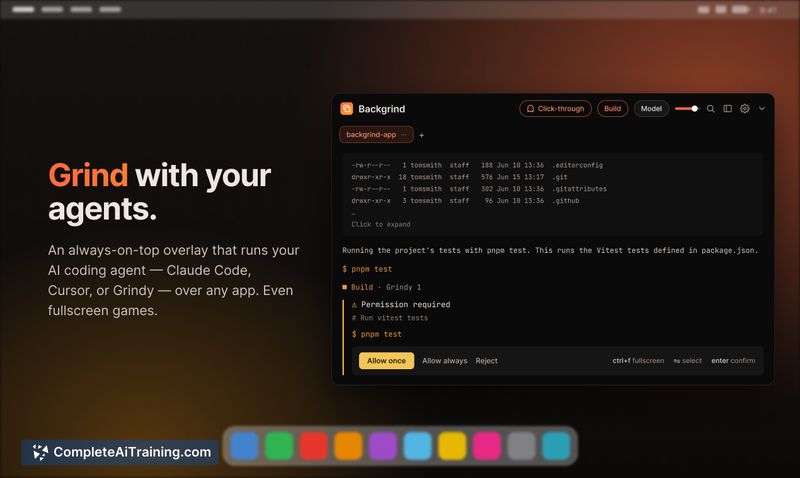Open the purple dock icon
Viewport: 800px width, 478px height.
tap(383, 446)
